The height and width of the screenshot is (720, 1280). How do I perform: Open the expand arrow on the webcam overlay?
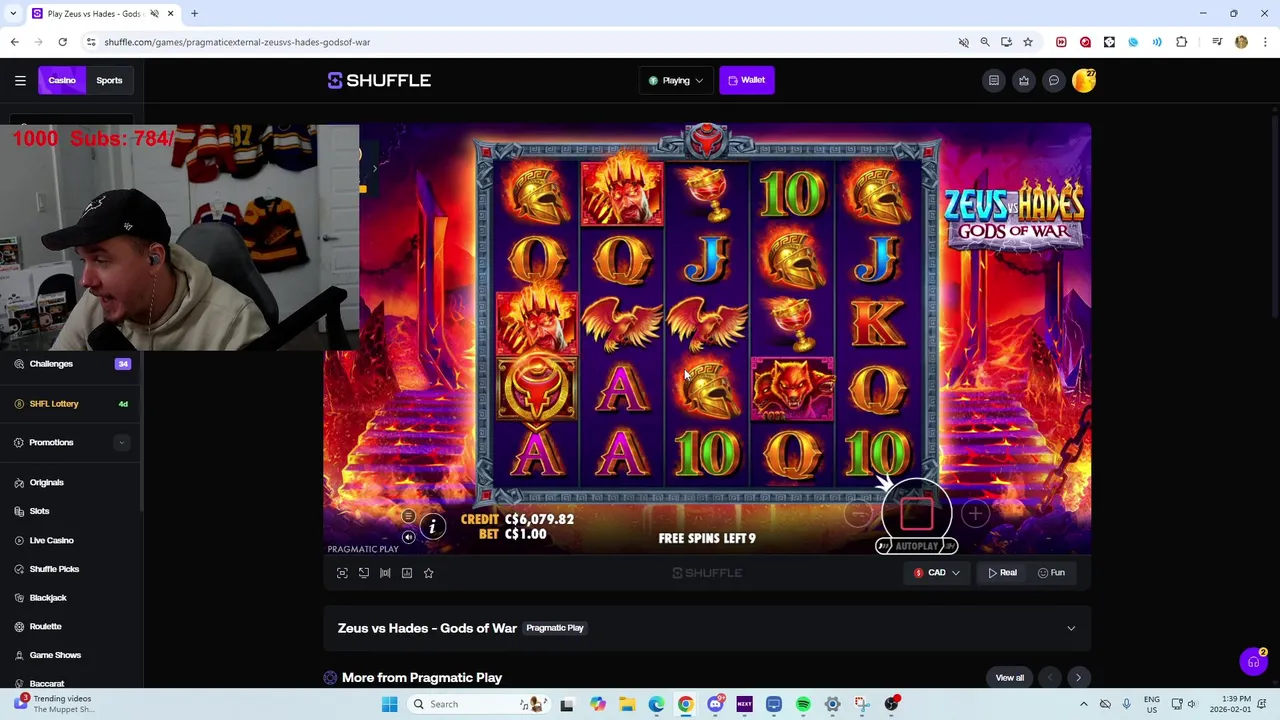coord(374,168)
